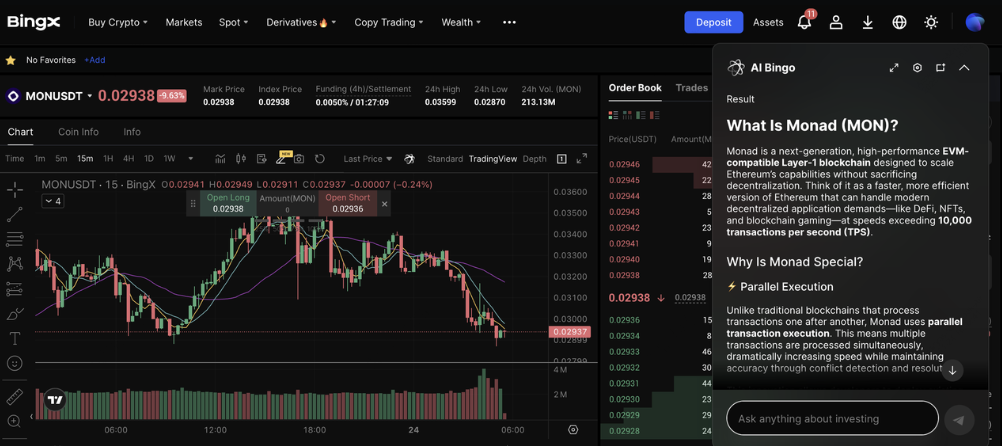Open the Trades tab
The image size is (1002, 446).
point(691,88)
